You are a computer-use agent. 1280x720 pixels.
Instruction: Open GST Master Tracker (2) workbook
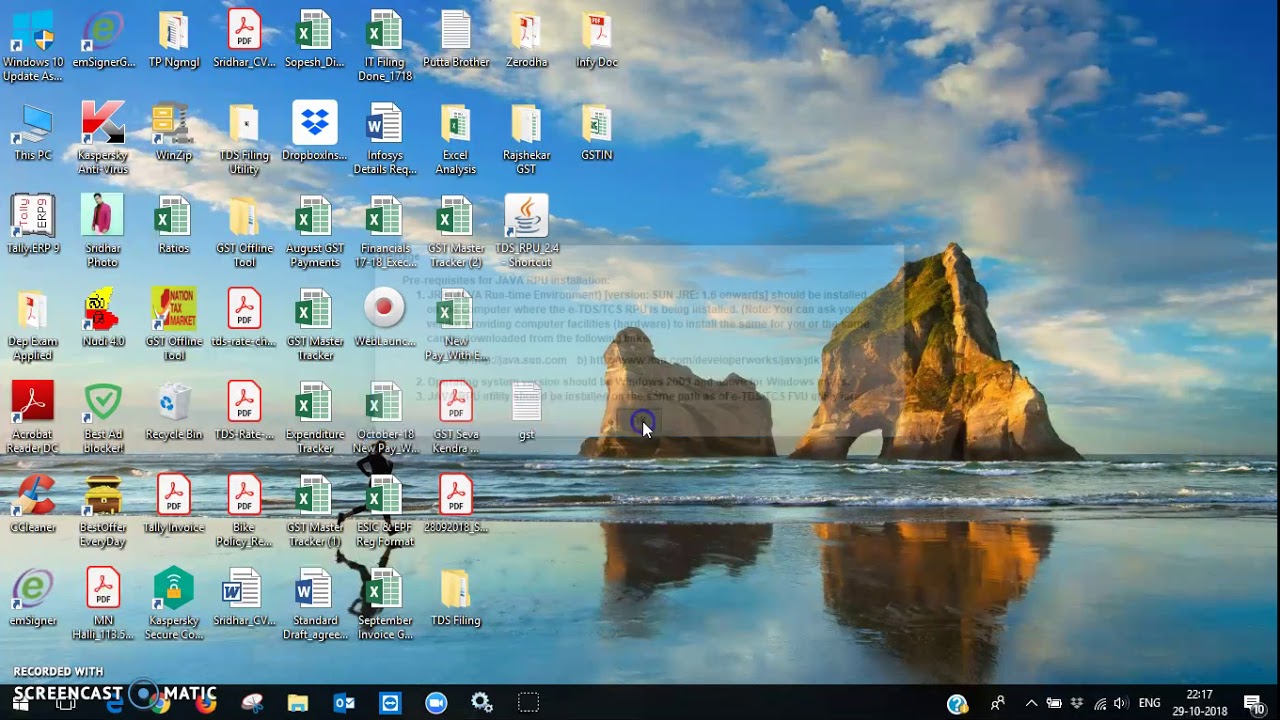coord(455,231)
